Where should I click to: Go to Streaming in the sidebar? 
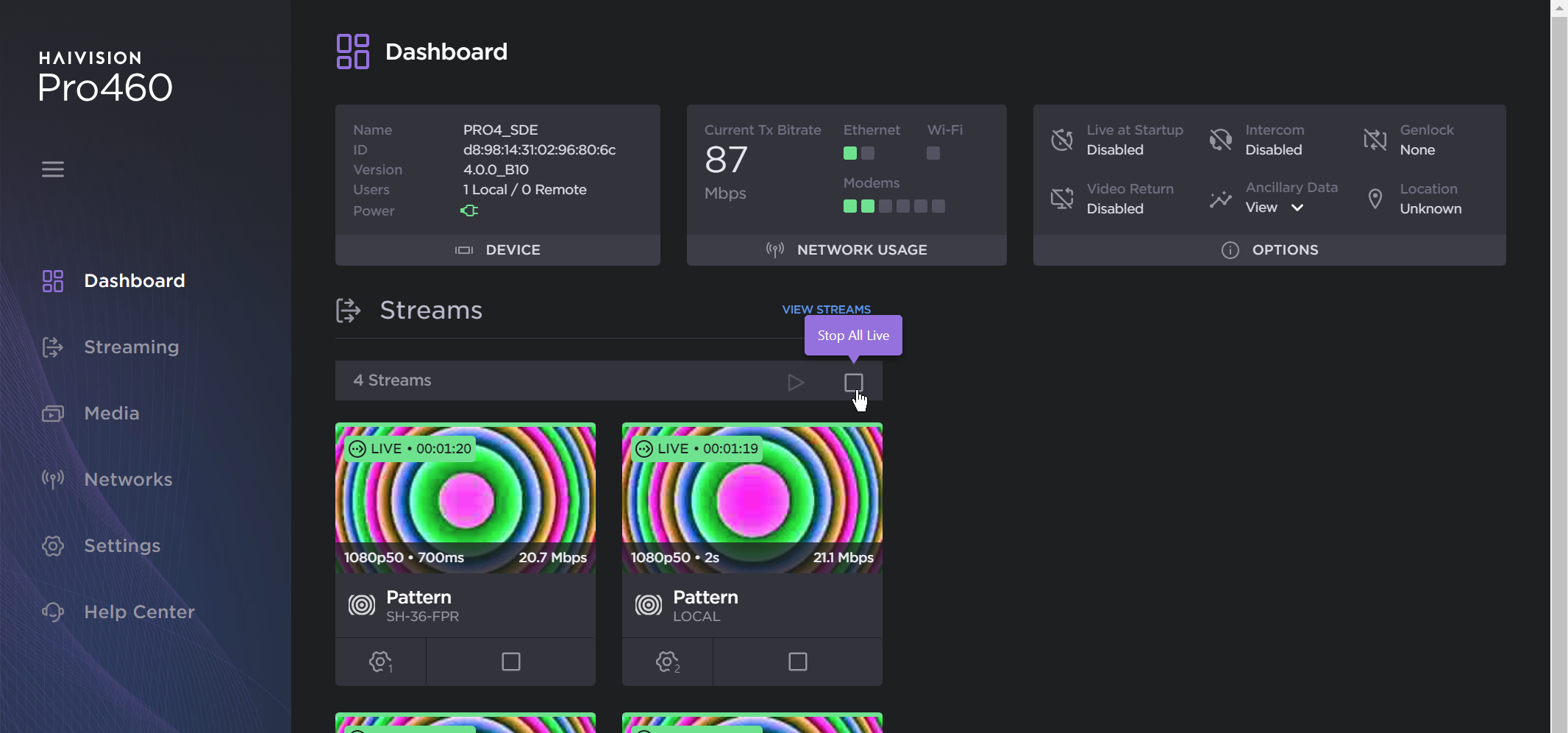click(131, 347)
